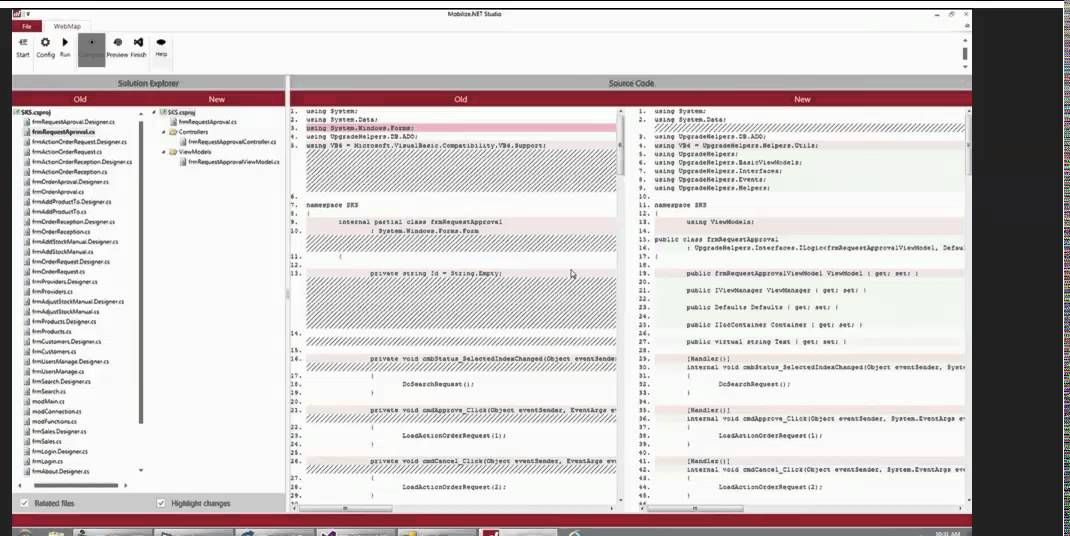1070x536 pixels.
Task: Collapse the New SKS.csproj tree node
Action: pos(155,112)
